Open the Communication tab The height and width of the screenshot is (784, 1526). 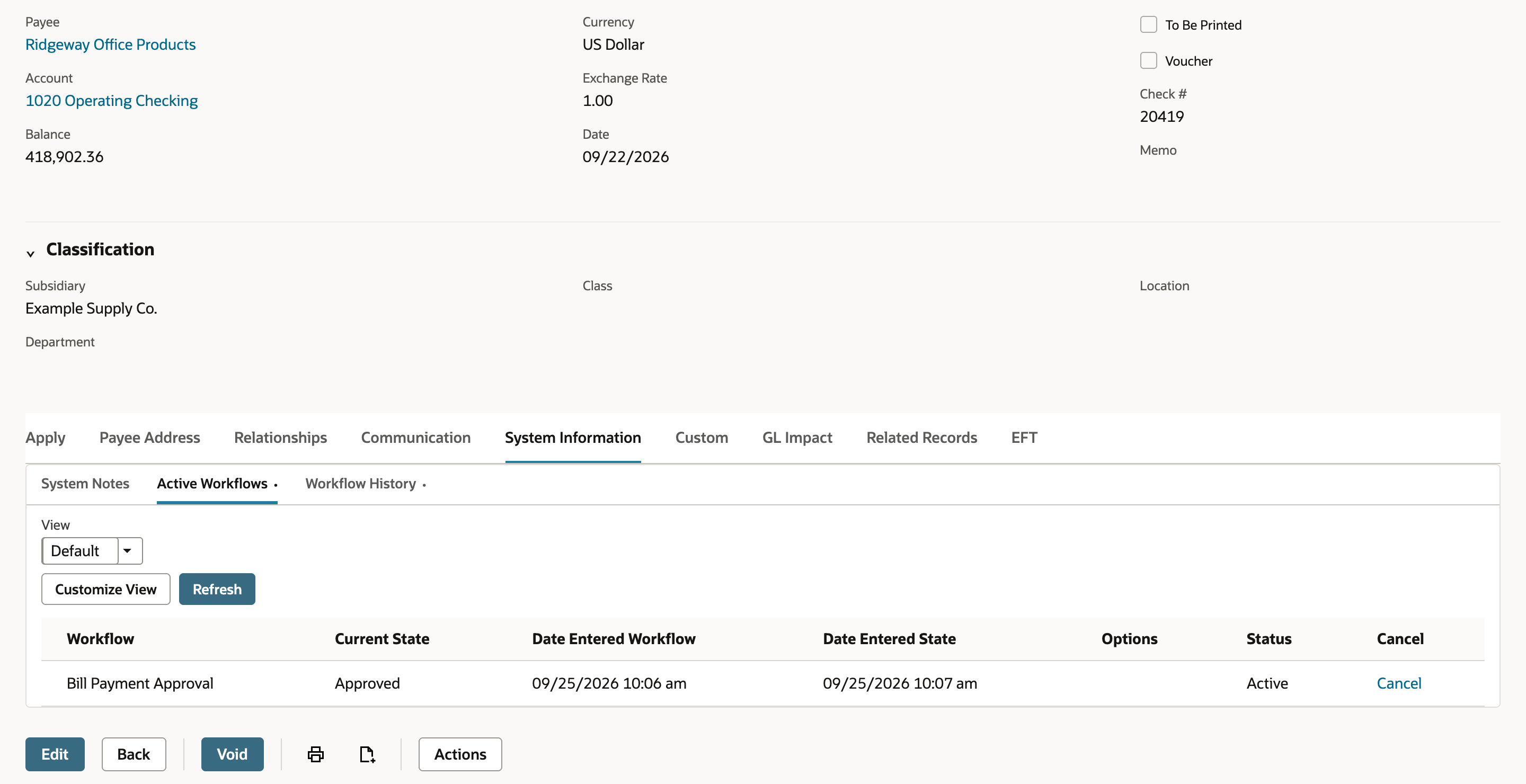pyautogui.click(x=416, y=438)
